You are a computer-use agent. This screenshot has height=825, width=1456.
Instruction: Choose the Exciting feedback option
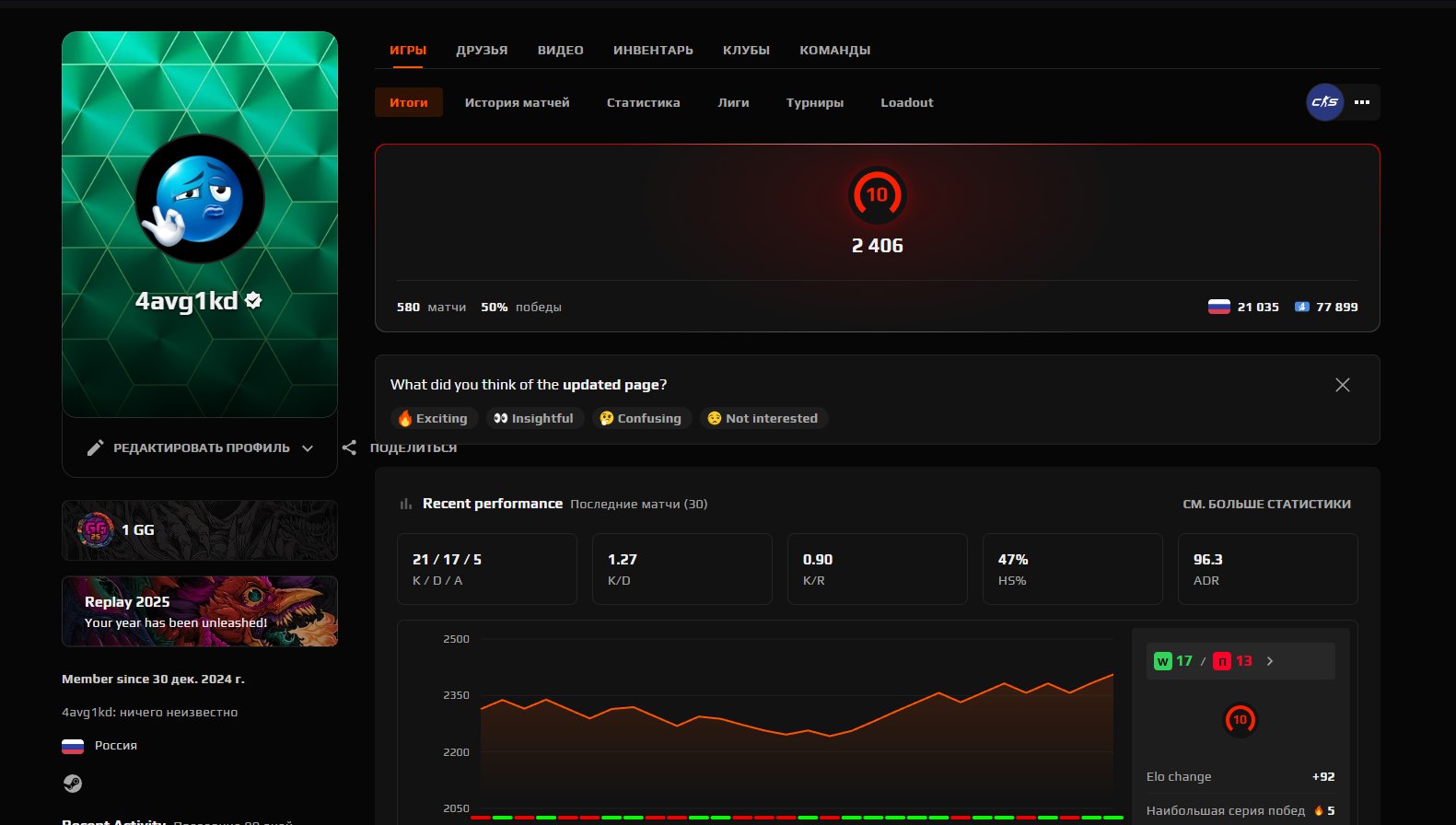[434, 418]
